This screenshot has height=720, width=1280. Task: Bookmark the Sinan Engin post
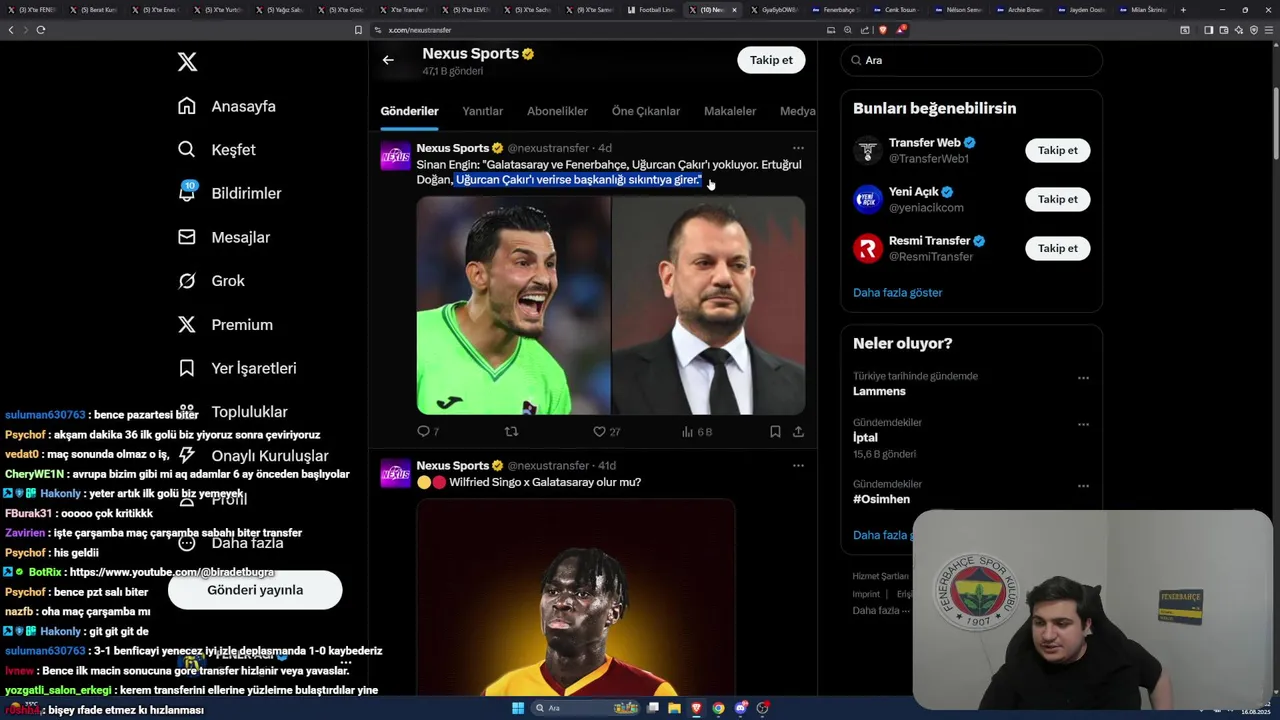click(x=775, y=431)
